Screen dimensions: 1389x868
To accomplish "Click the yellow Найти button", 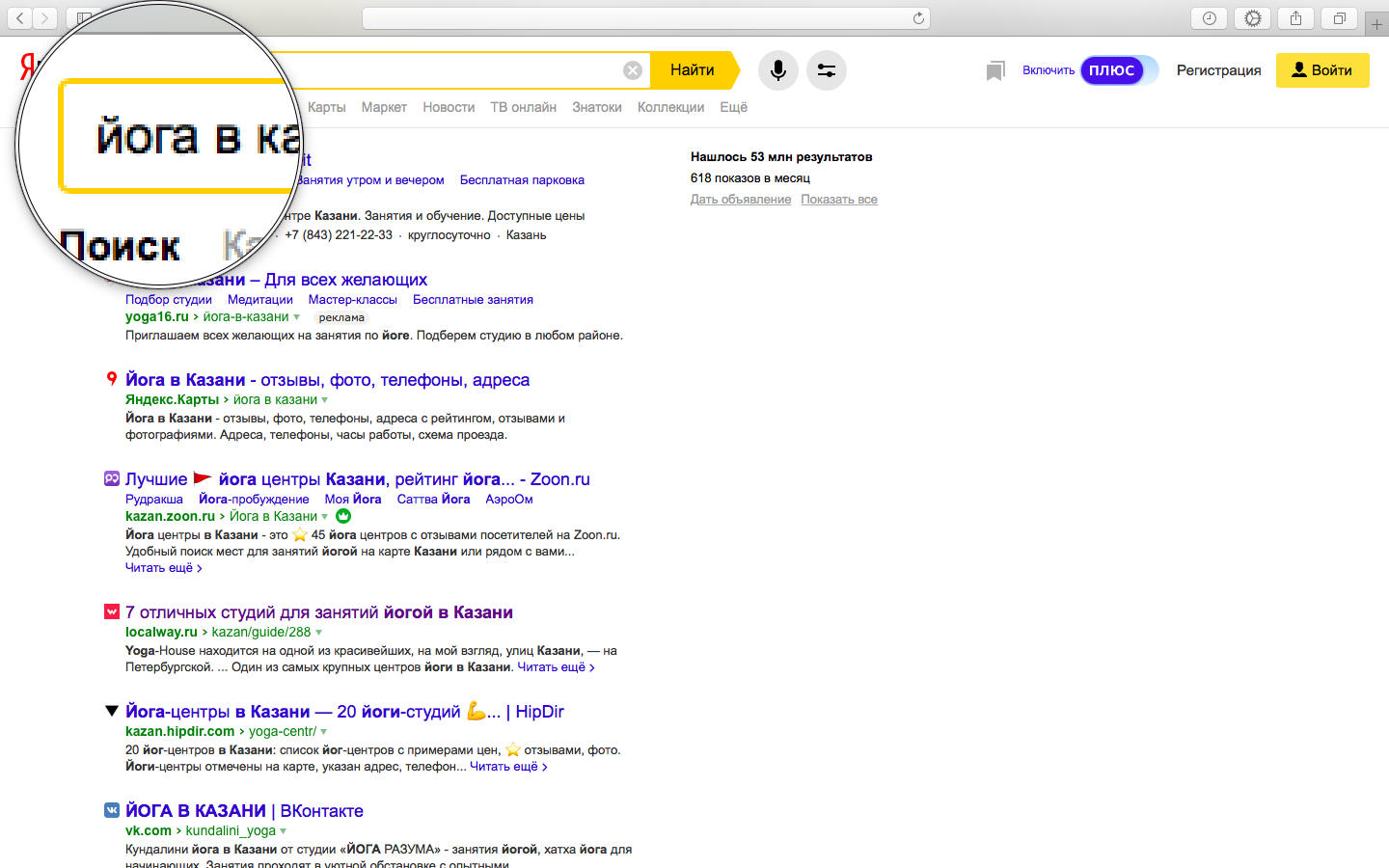I will point(693,70).
